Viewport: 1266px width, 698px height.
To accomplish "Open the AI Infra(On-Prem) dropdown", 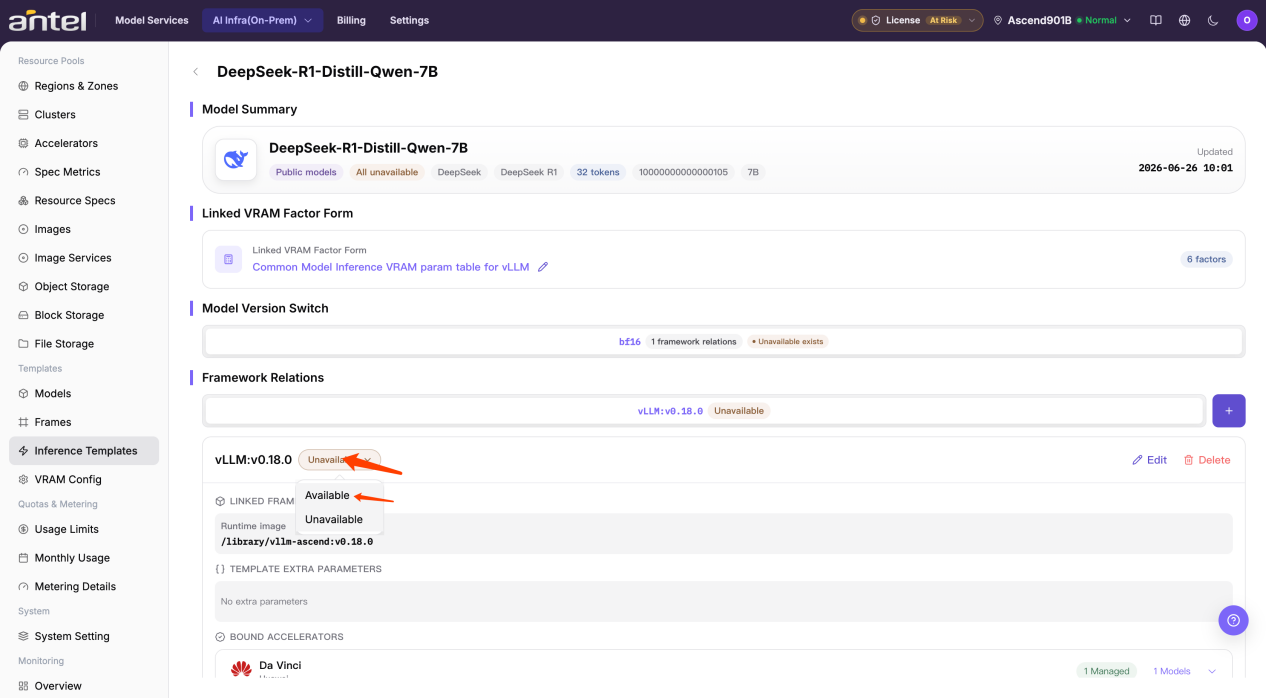I will tap(262, 20).
